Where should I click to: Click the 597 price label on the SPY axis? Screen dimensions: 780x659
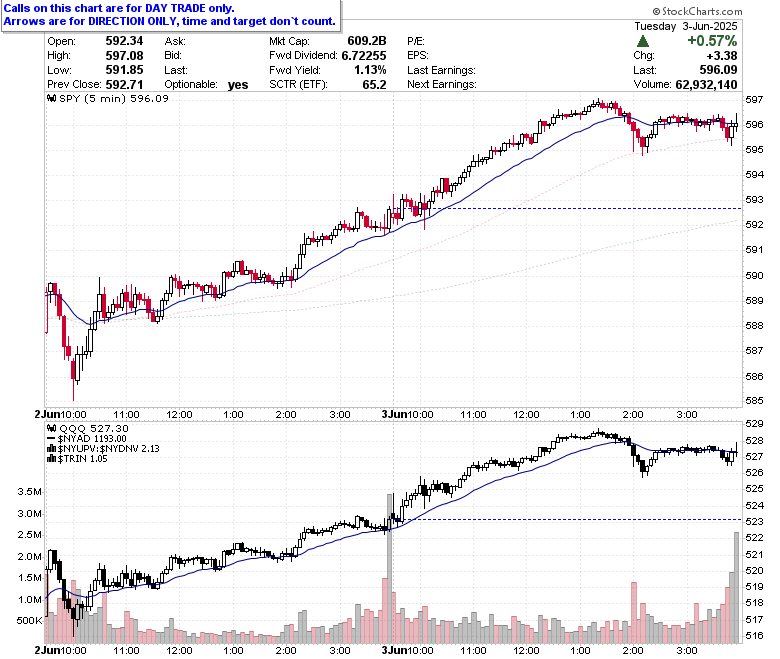point(754,100)
